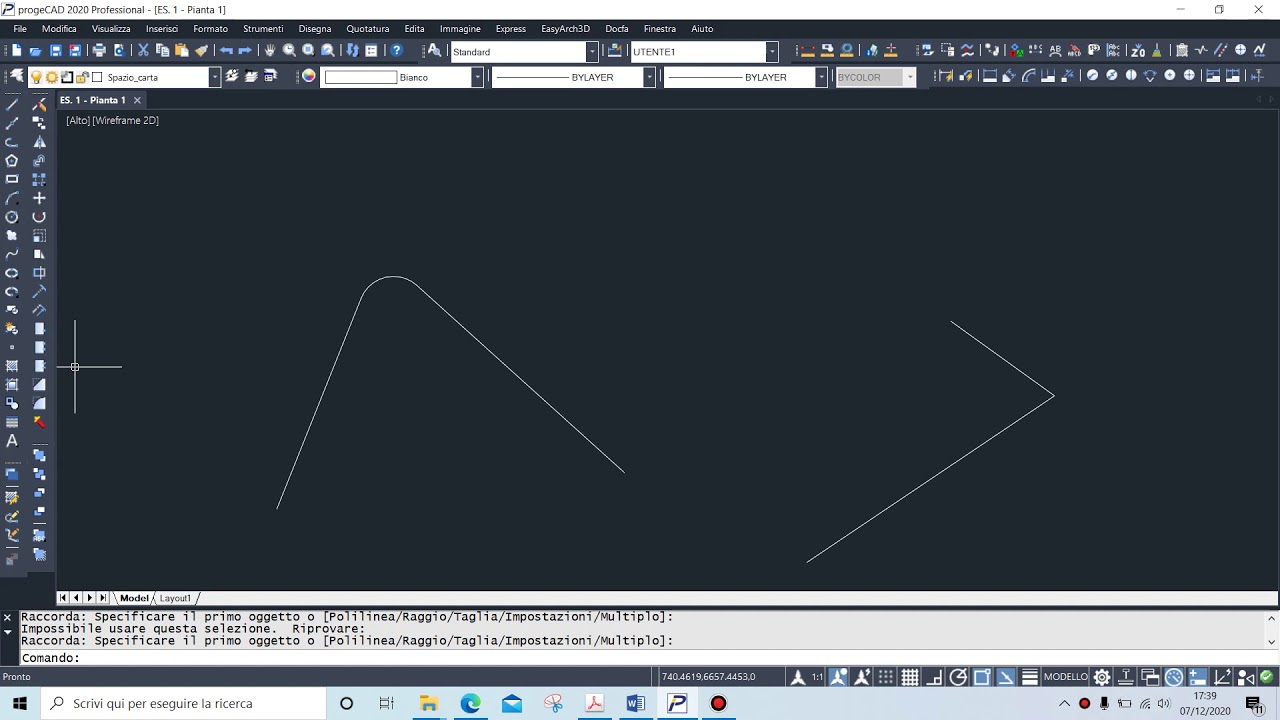The image size is (1280, 720).
Task: Open settings gear in status bar
Action: pos(1102,677)
